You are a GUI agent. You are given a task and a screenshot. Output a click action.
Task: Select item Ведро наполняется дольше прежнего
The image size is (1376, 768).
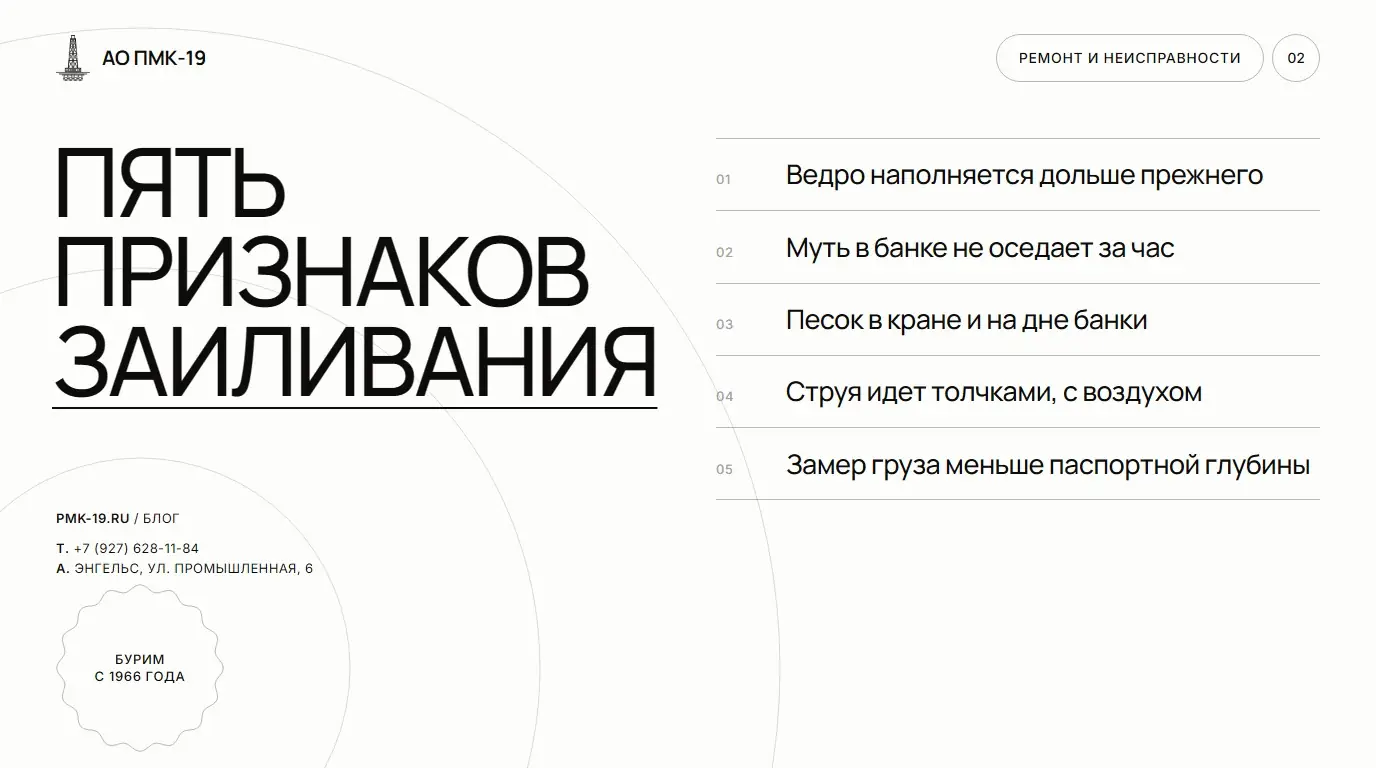click(x=1024, y=175)
